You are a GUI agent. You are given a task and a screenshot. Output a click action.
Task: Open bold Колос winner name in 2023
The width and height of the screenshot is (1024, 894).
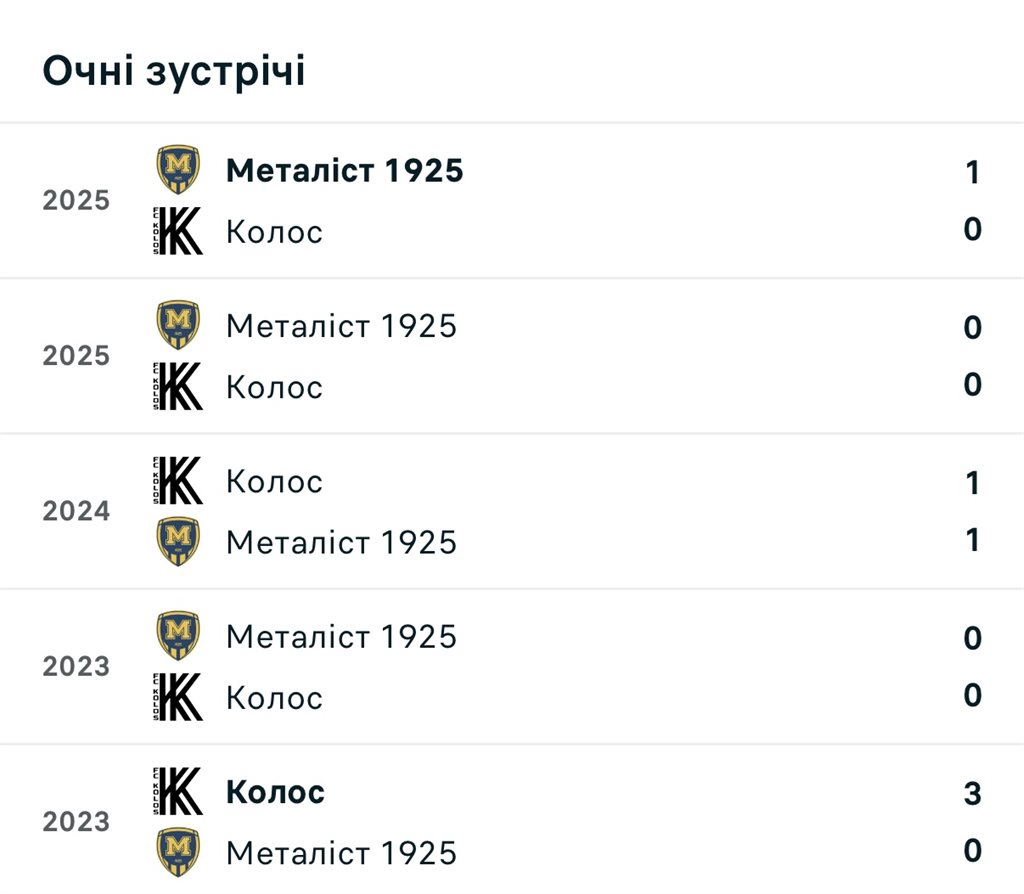tap(275, 793)
